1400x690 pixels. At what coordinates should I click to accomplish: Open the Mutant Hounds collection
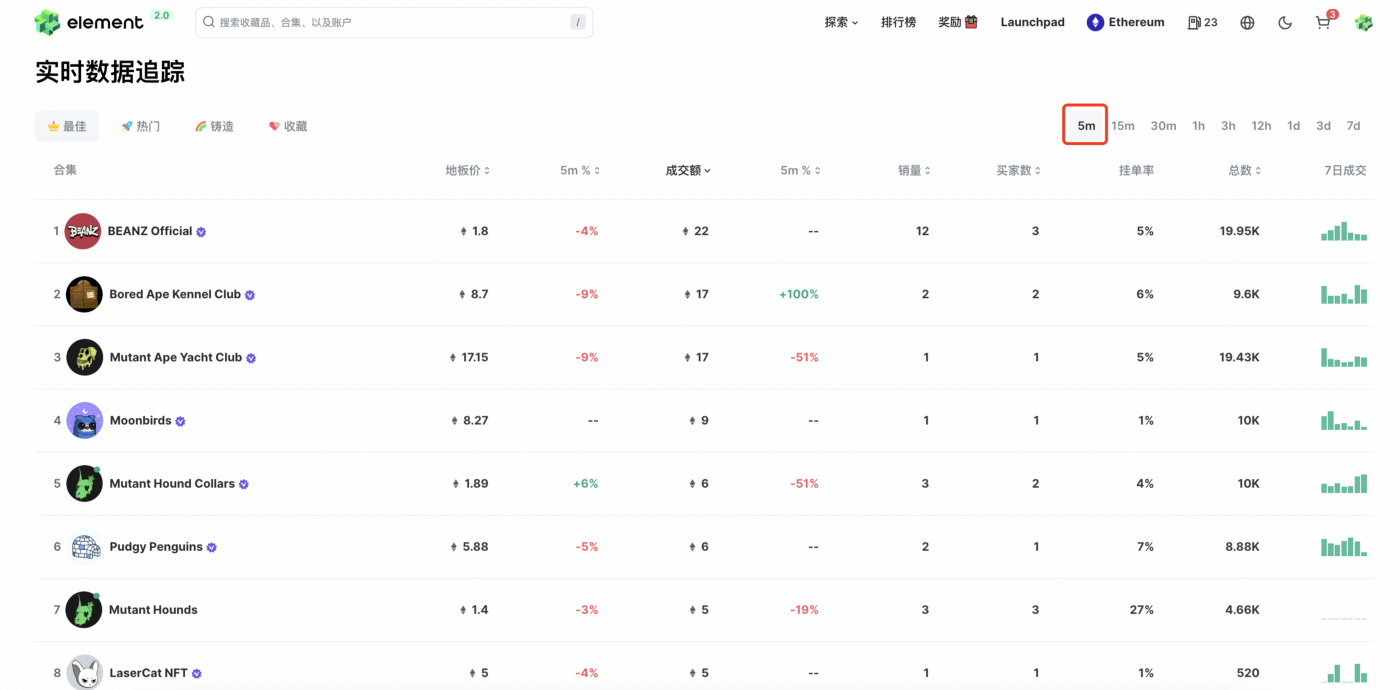[x=153, y=609]
